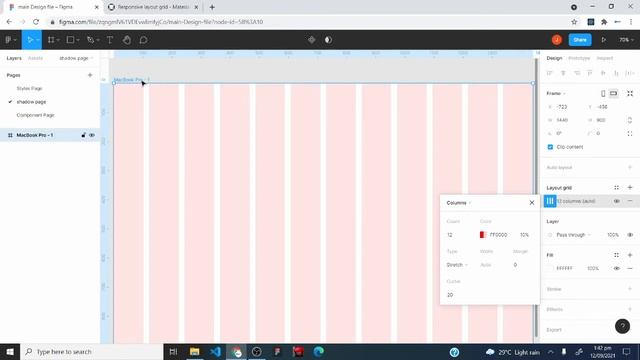Image resolution: width=640 pixels, height=360 pixels.
Task: Switch to the Assets tab
Action: click(x=36, y=58)
